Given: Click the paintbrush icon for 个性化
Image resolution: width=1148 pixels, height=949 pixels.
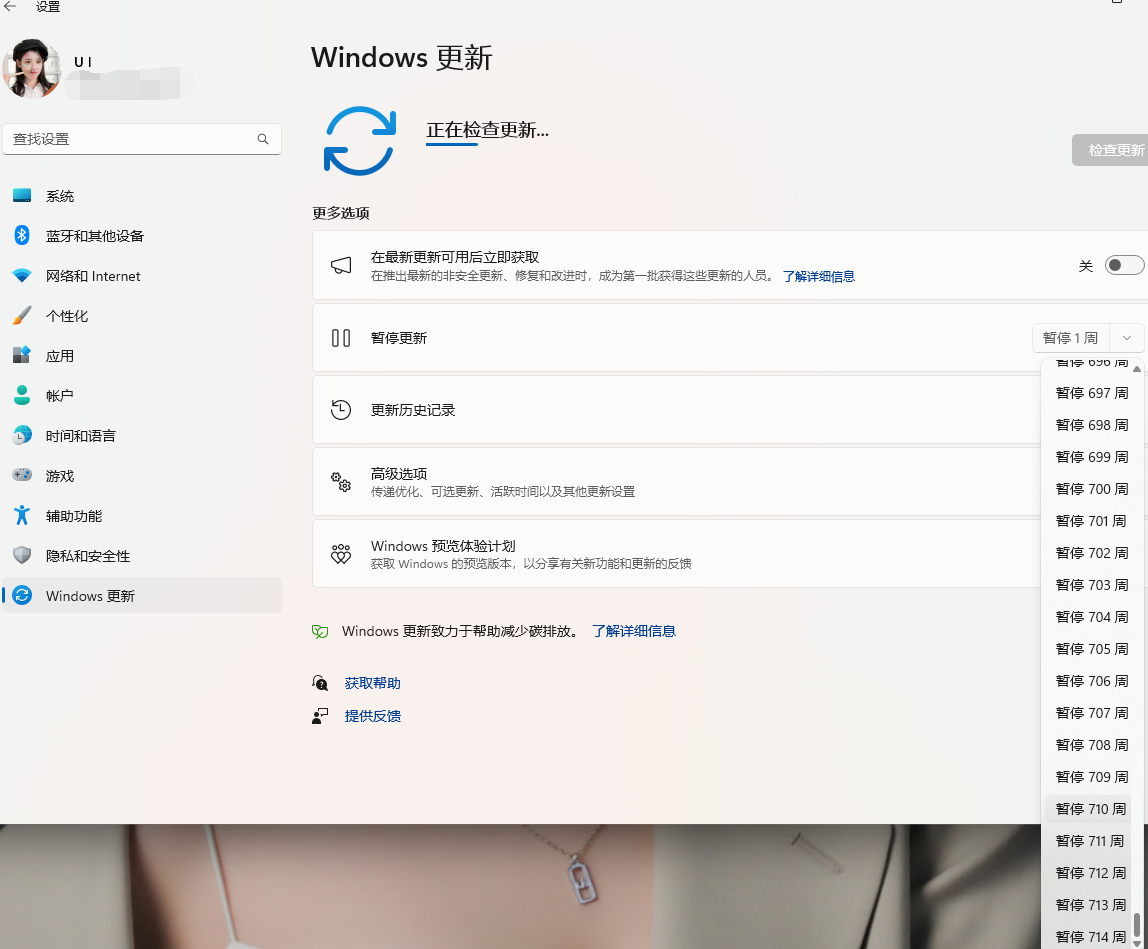Looking at the screenshot, I should tap(22, 316).
